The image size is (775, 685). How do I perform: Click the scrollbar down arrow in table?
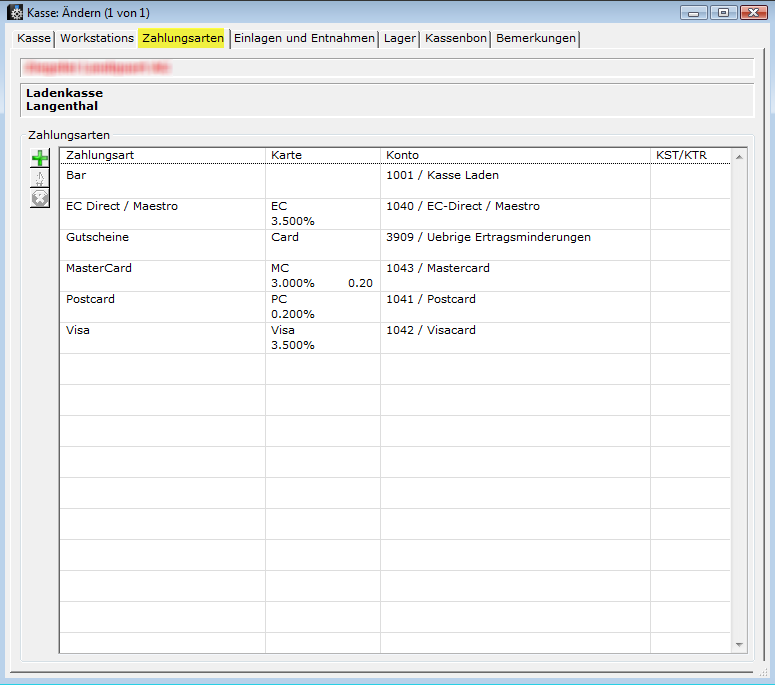(x=740, y=645)
